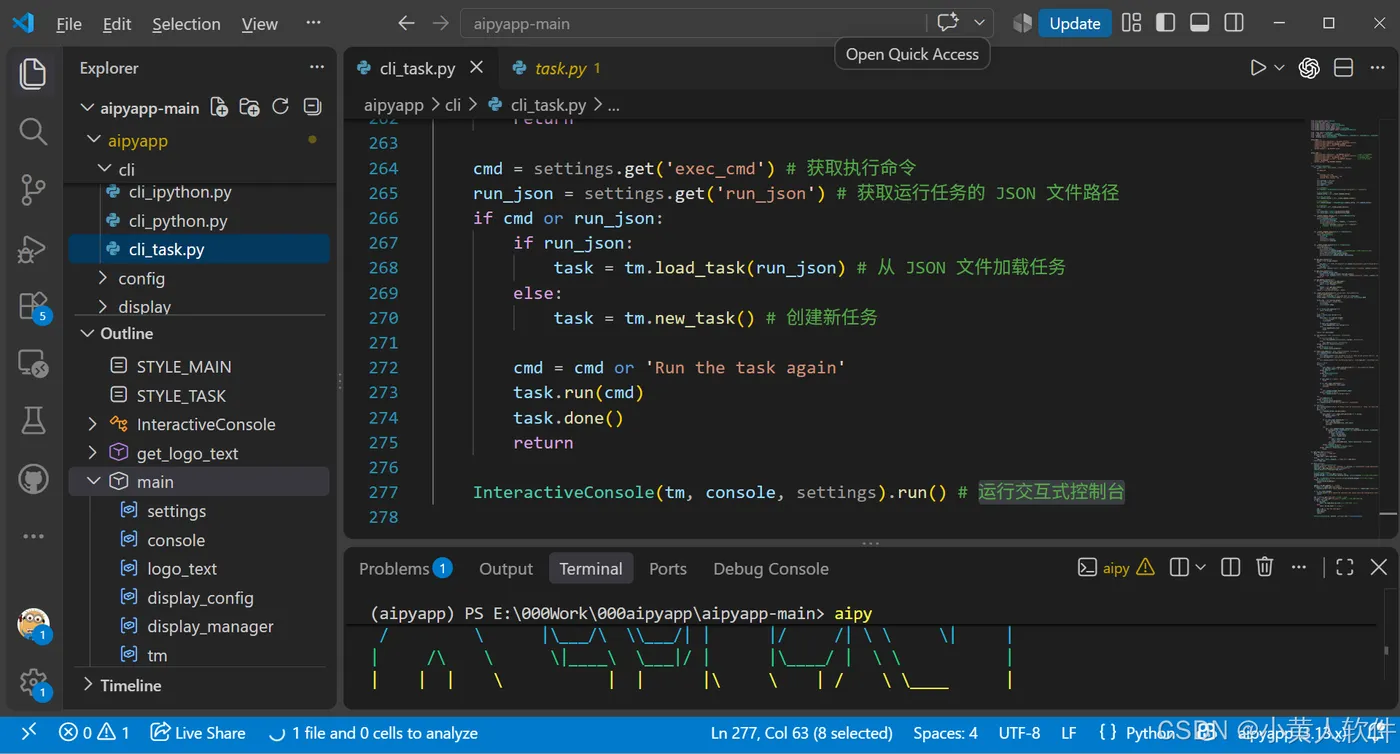This screenshot has height=754, width=1400.
Task: Toggle the primary side bar layout
Action: (1165, 23)
